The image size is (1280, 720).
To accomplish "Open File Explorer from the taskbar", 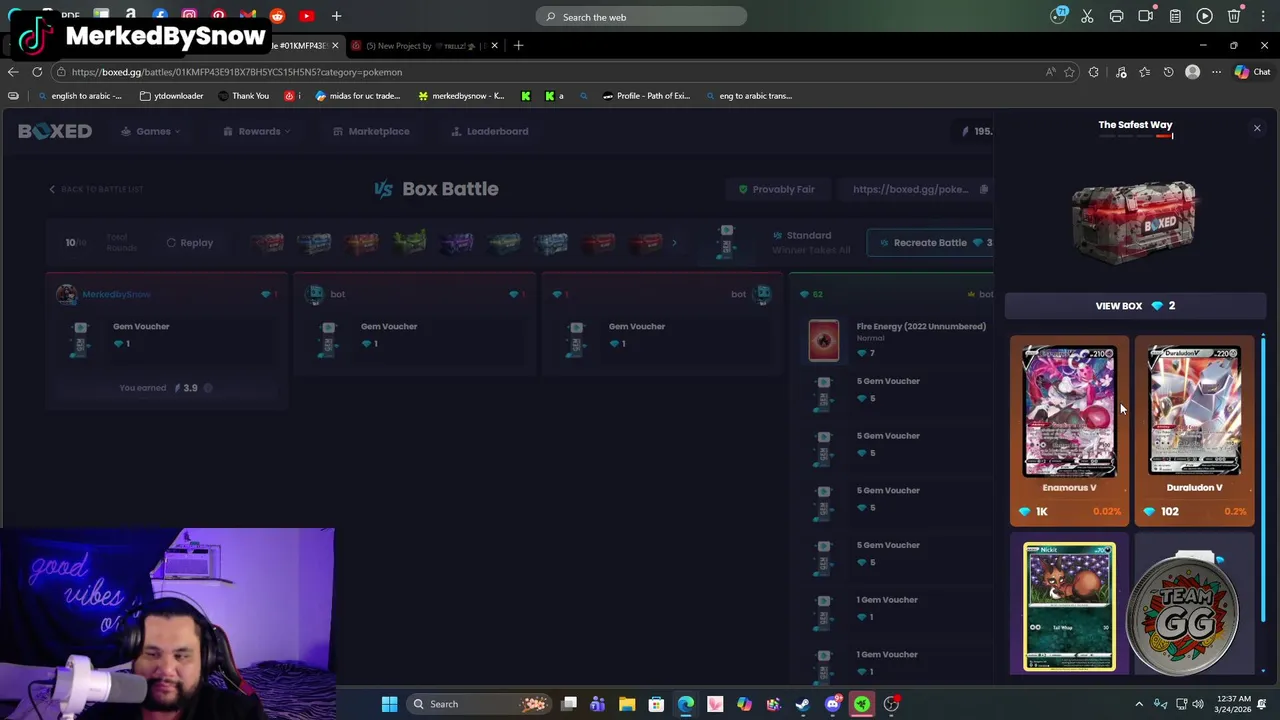I will [627, 704].
